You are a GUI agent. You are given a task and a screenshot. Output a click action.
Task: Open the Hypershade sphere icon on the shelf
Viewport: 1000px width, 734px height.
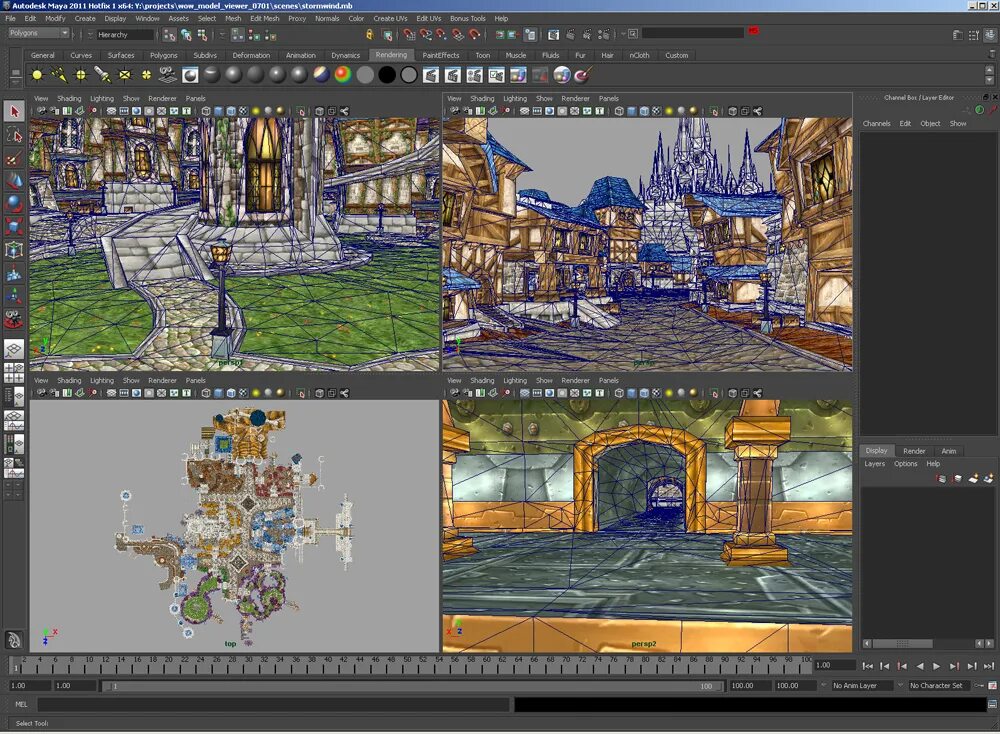(562, 75)
